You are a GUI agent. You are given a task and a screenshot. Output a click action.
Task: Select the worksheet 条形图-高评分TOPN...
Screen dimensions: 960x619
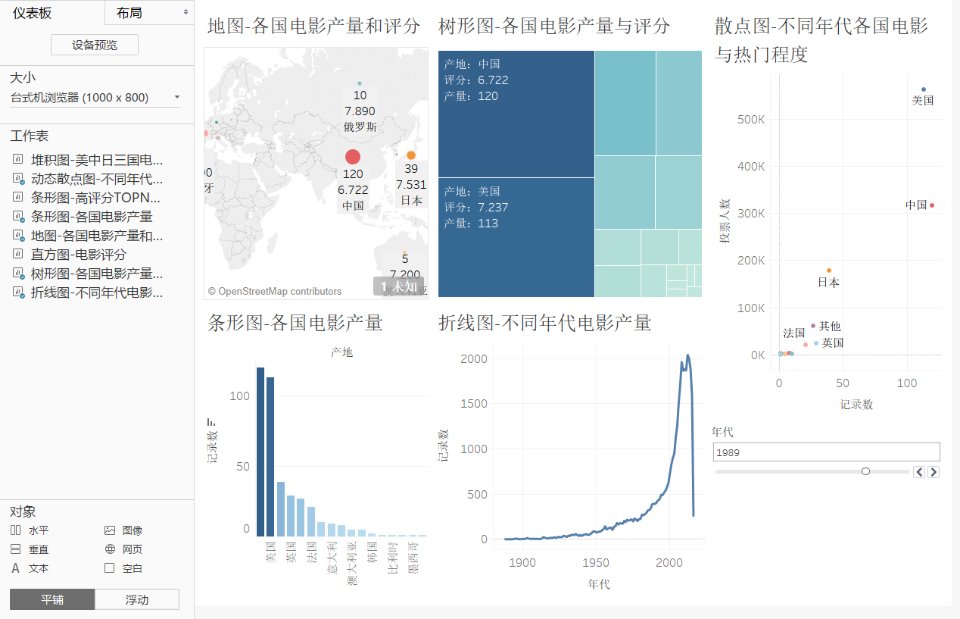pos(96,198)
